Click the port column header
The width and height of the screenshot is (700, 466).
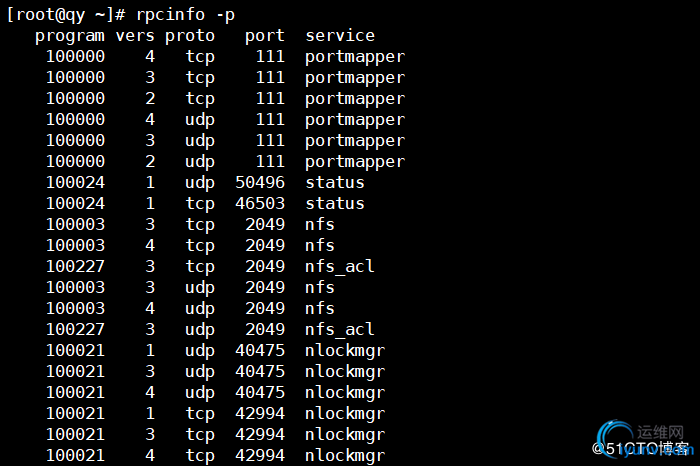(x=265, y=37)
